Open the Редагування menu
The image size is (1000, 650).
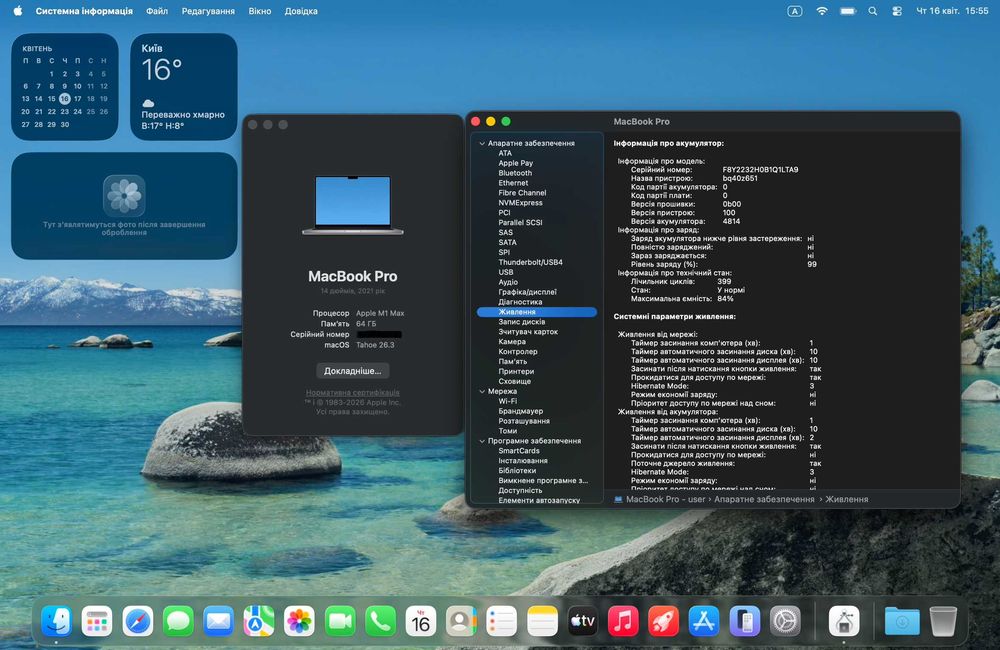pos(208,11)
